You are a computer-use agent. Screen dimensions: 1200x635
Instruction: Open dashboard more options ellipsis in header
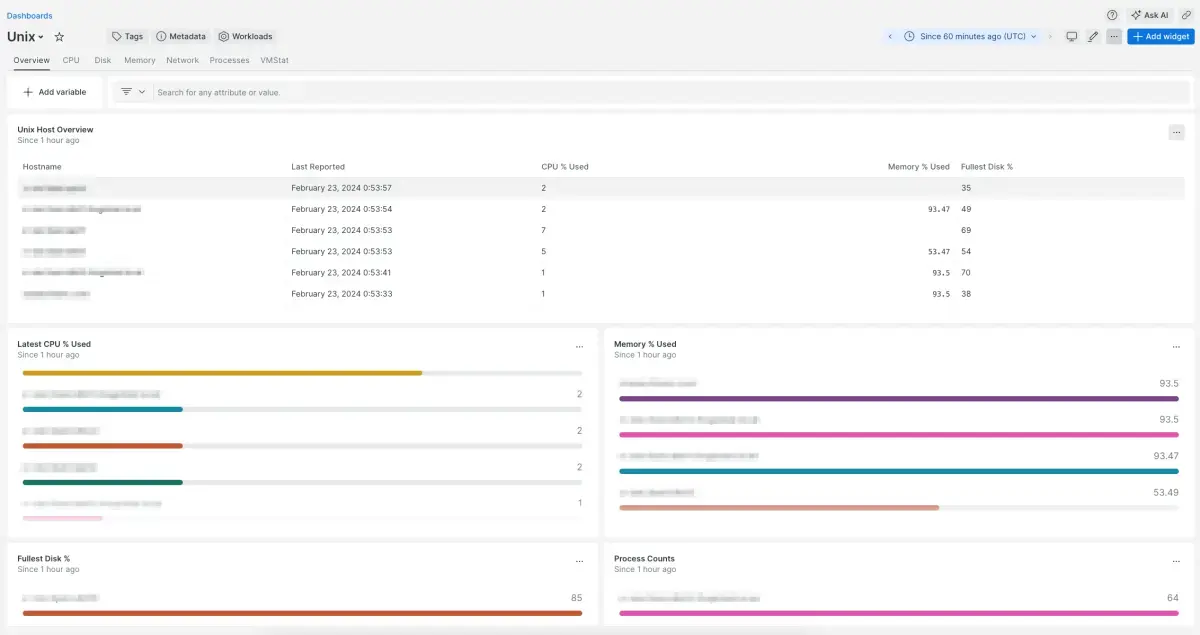[1114, 37]
